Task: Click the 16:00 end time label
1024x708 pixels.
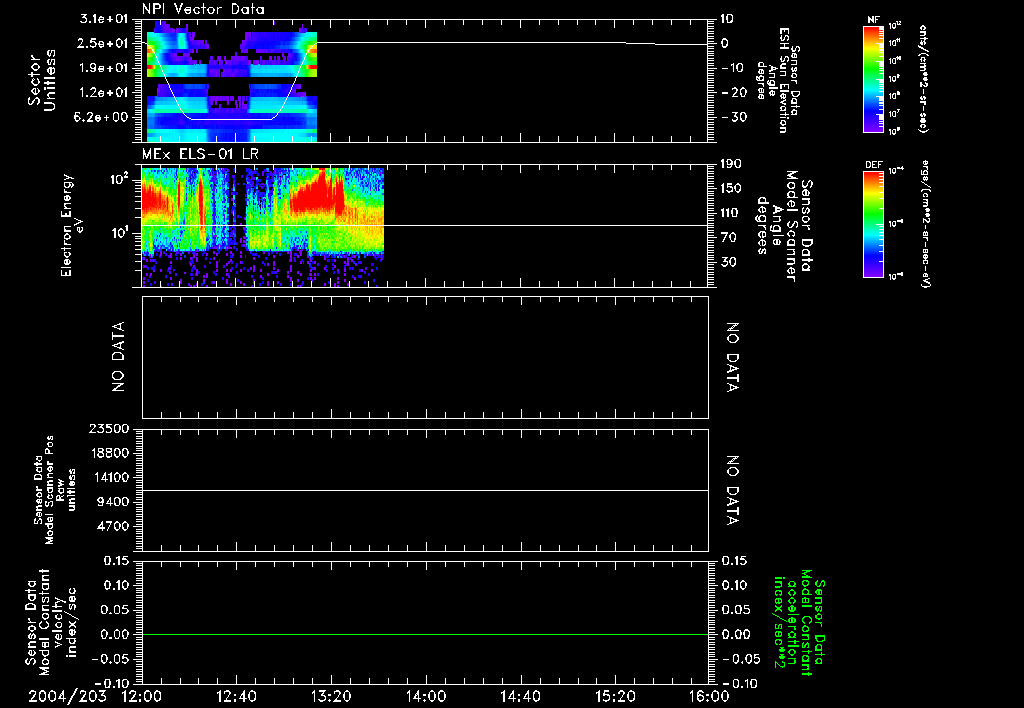Action: point(709,696)
